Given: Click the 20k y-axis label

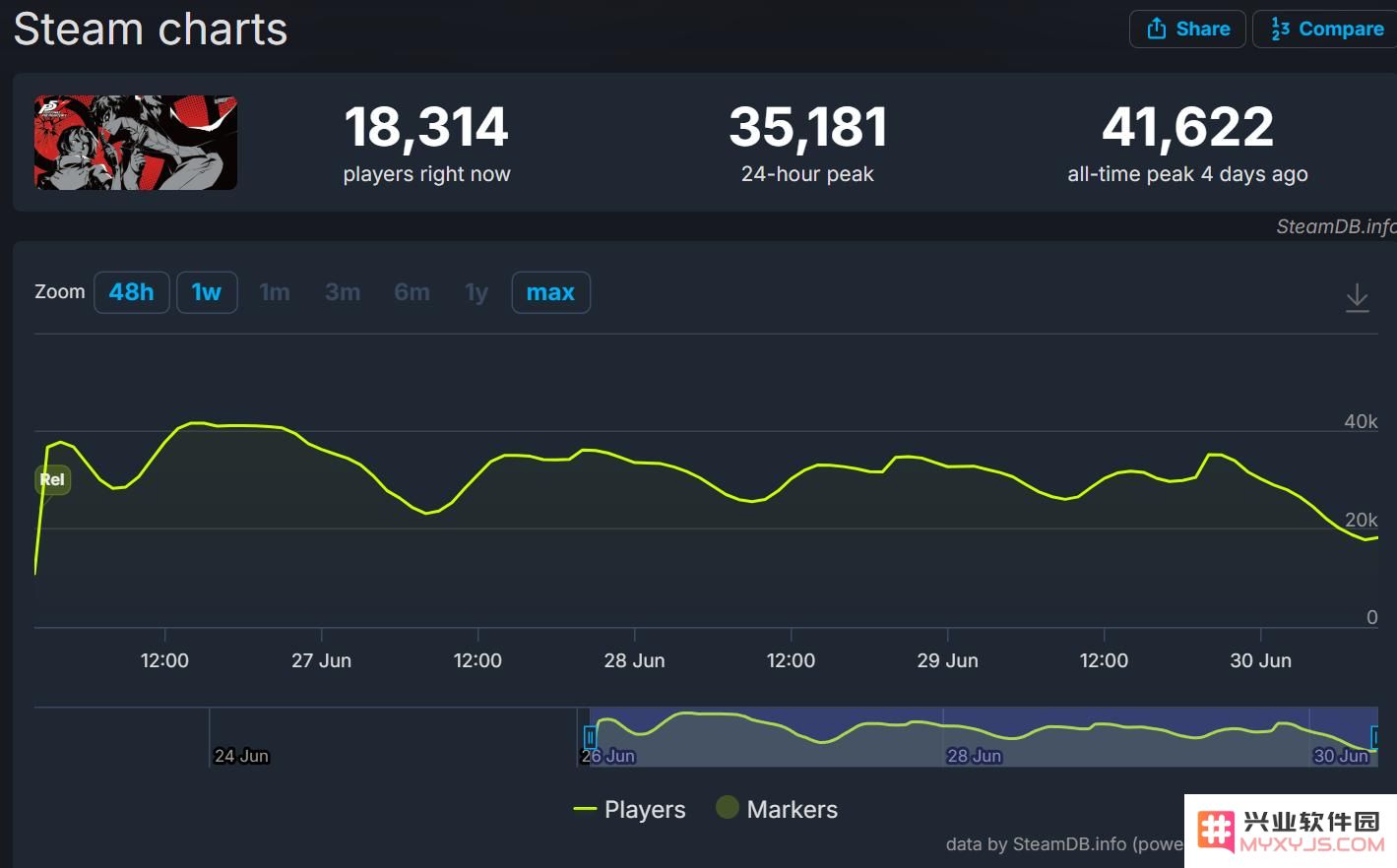Looking at the screenshot, I should tap(1361, 520).
